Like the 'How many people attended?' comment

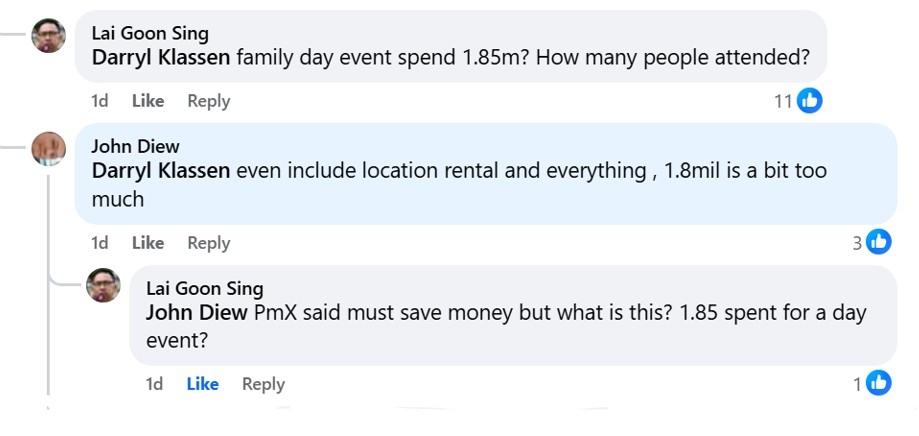pos(148,101)
